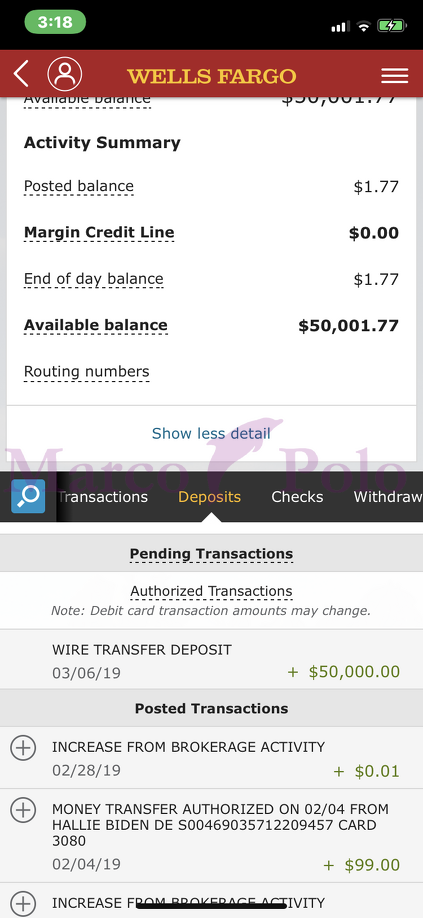
Task: Tap the Pending Transactions heading
Action: coord(211,553)
